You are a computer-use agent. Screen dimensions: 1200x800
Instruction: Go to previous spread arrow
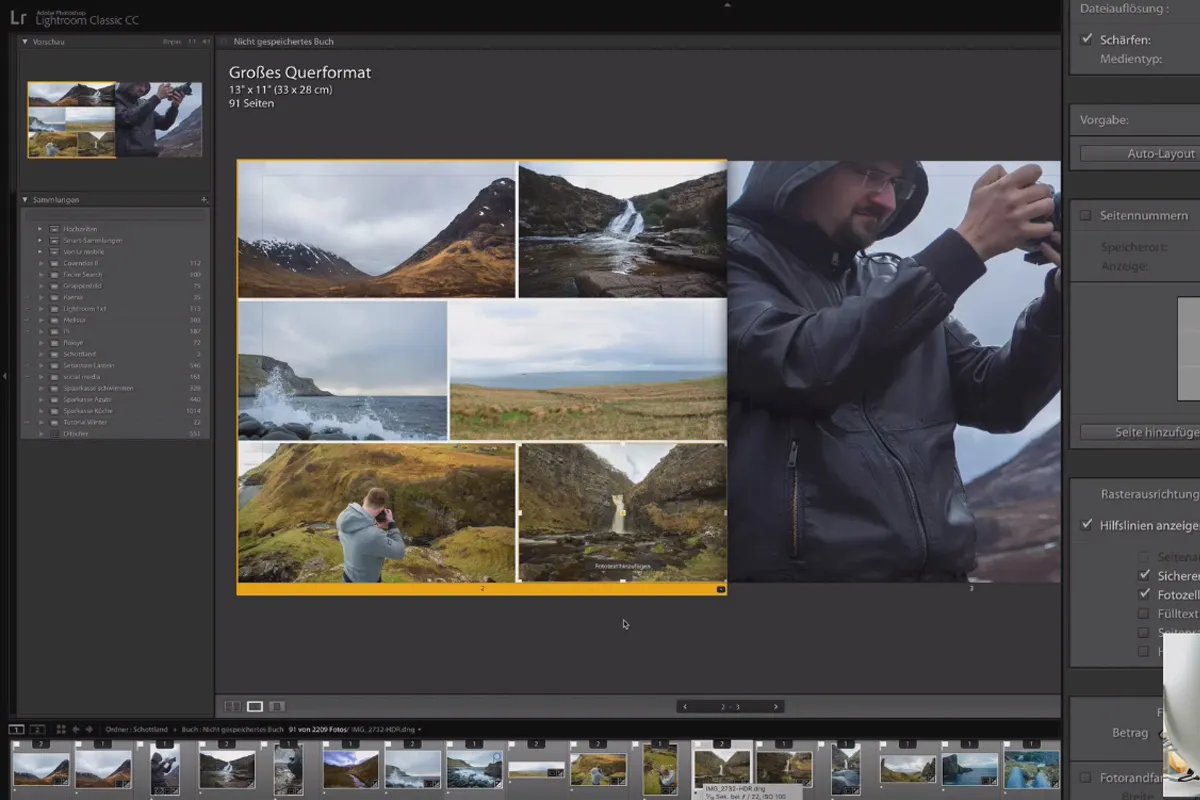(685, 706)
